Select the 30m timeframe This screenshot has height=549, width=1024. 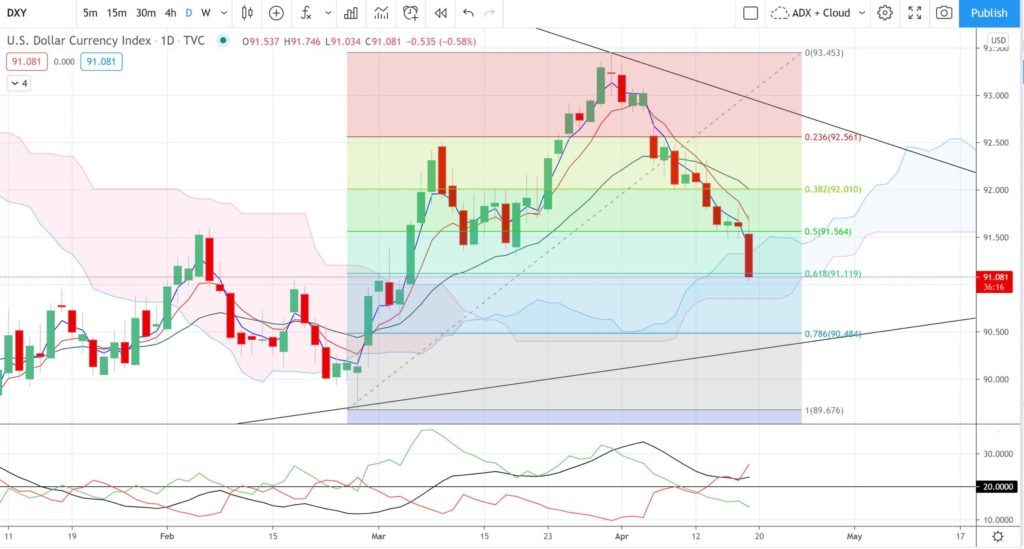(x=146, y=13)
